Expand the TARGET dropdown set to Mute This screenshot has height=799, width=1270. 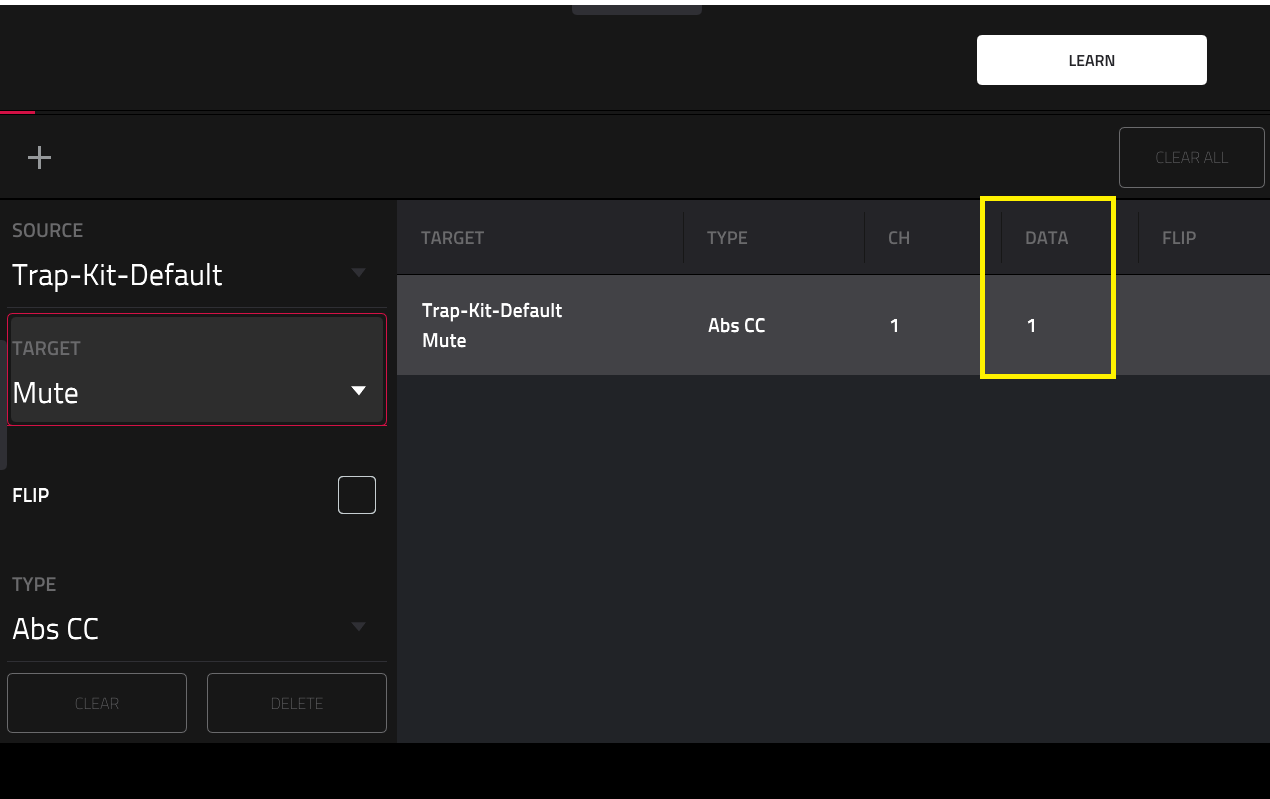pyautogui.click(x=197, y=370)
